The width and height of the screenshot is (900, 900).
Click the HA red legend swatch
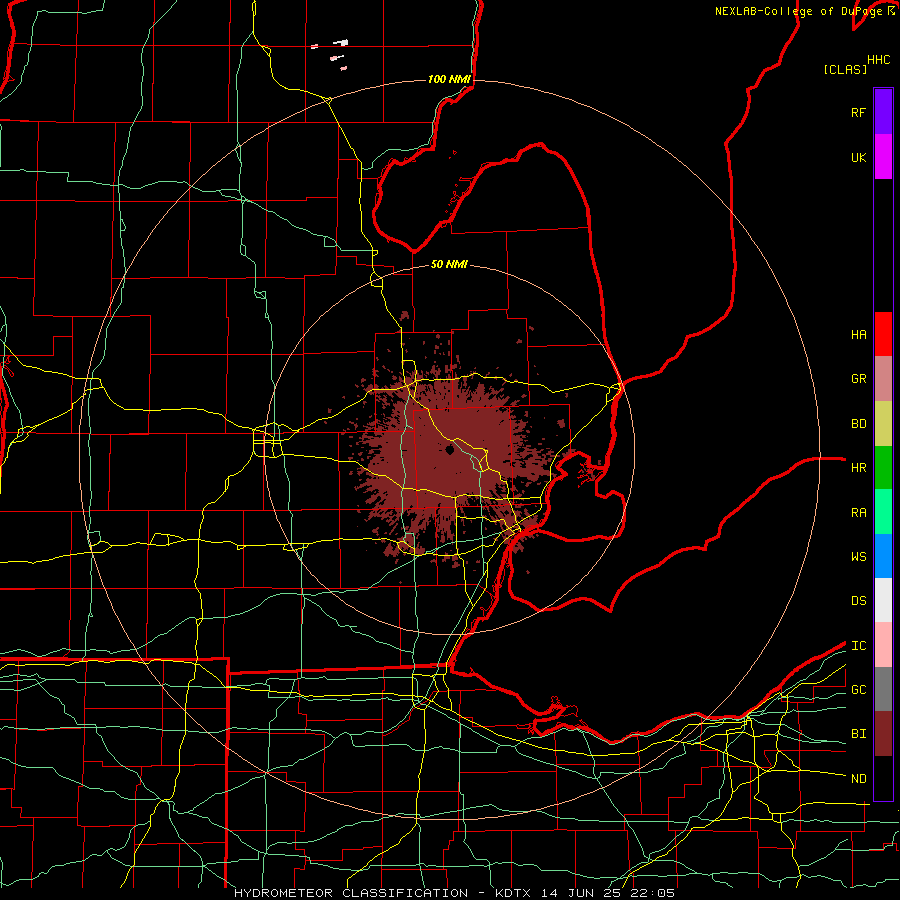883,334
